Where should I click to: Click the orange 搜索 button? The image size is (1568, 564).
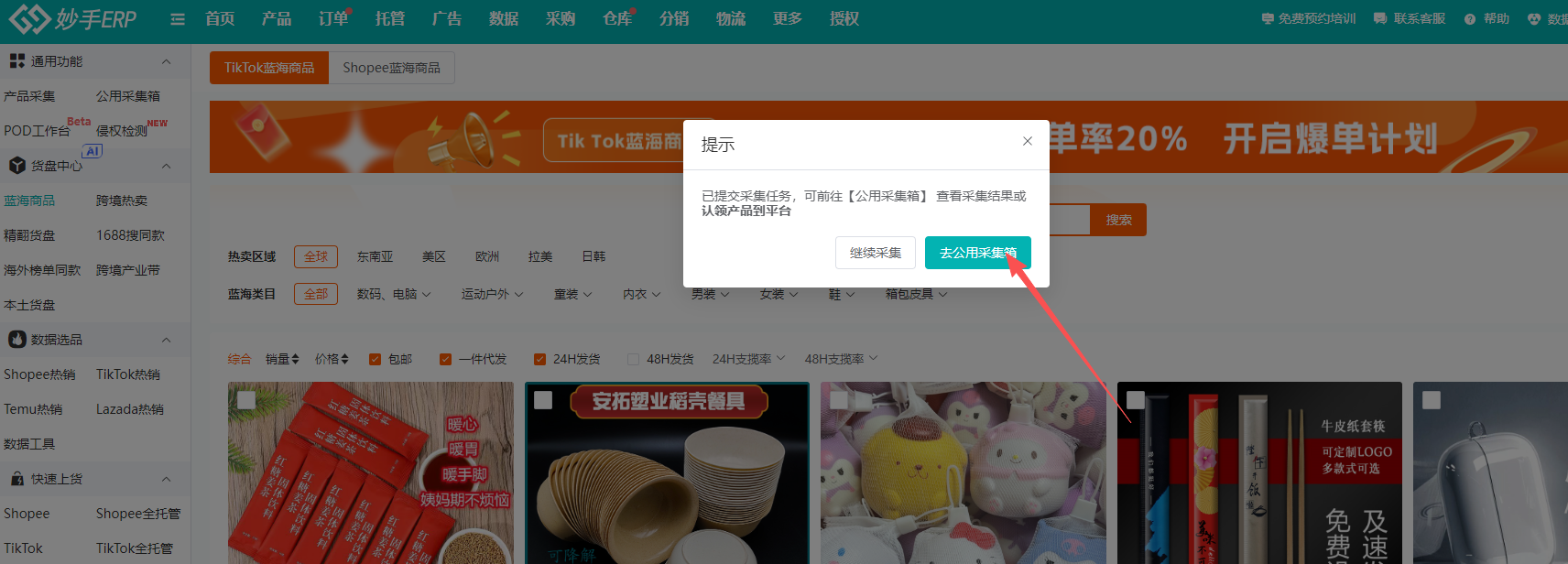point(1118,220)
